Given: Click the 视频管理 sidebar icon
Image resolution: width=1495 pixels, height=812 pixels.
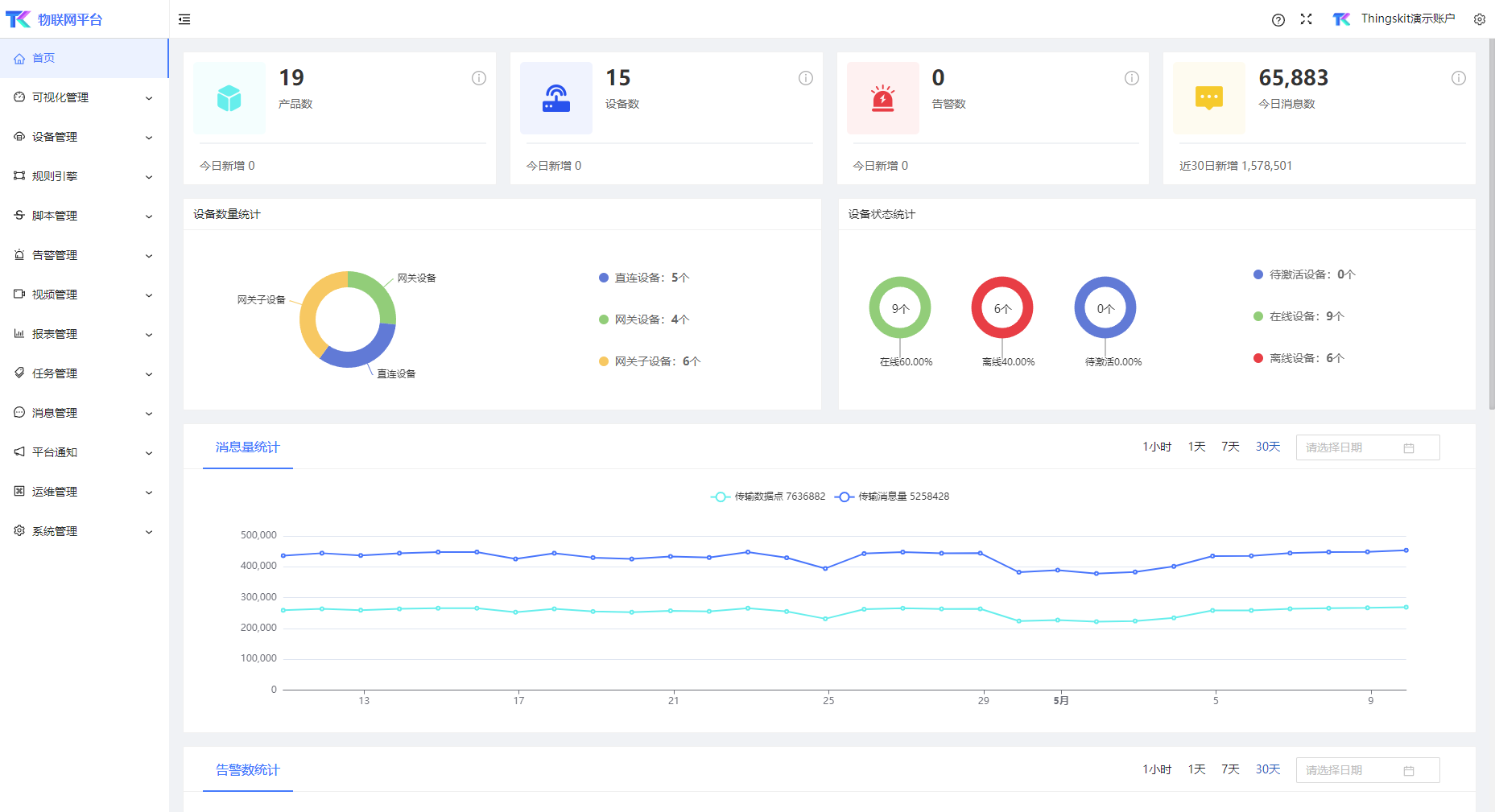Looking at the screenshot, I should [19, 295].
